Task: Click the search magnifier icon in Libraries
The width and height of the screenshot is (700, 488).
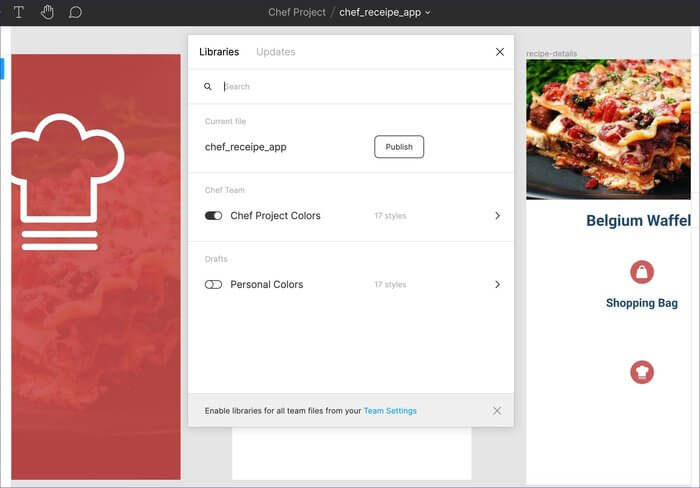Action: [x=208, y=87]
